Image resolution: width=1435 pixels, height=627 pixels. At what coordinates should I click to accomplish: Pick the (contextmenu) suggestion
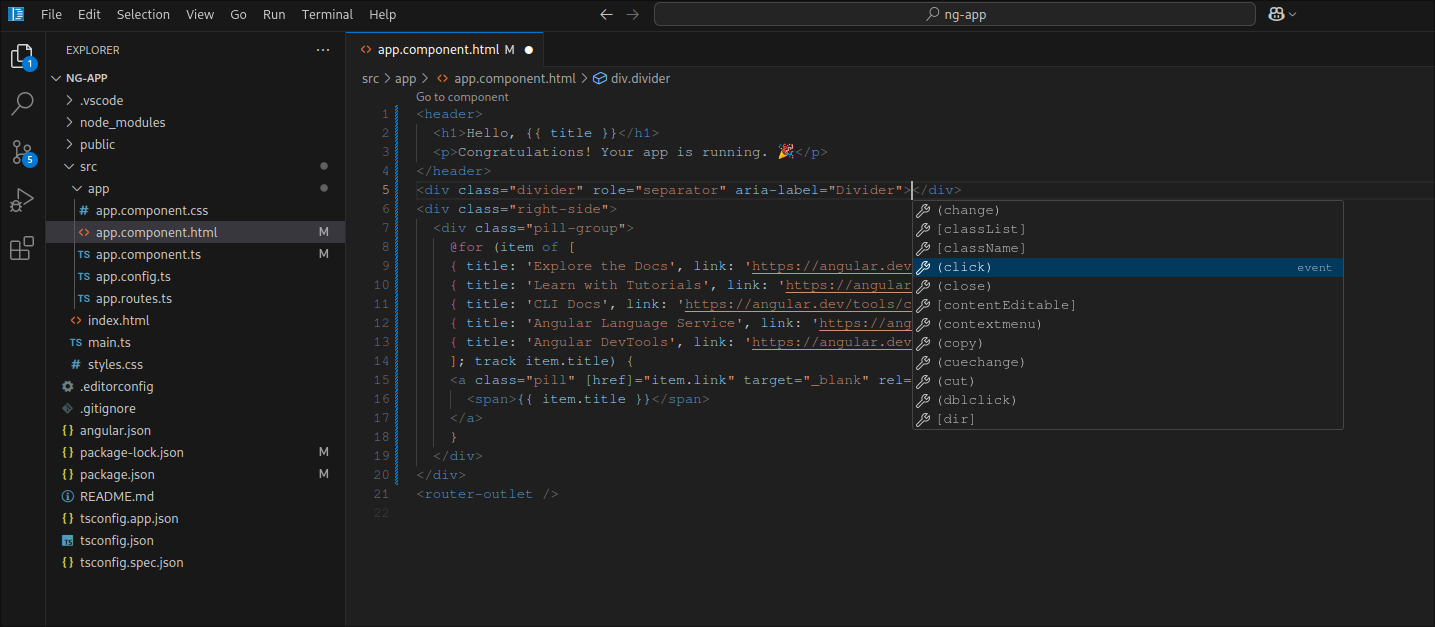pyautogui.click(x=1128, y=324)
